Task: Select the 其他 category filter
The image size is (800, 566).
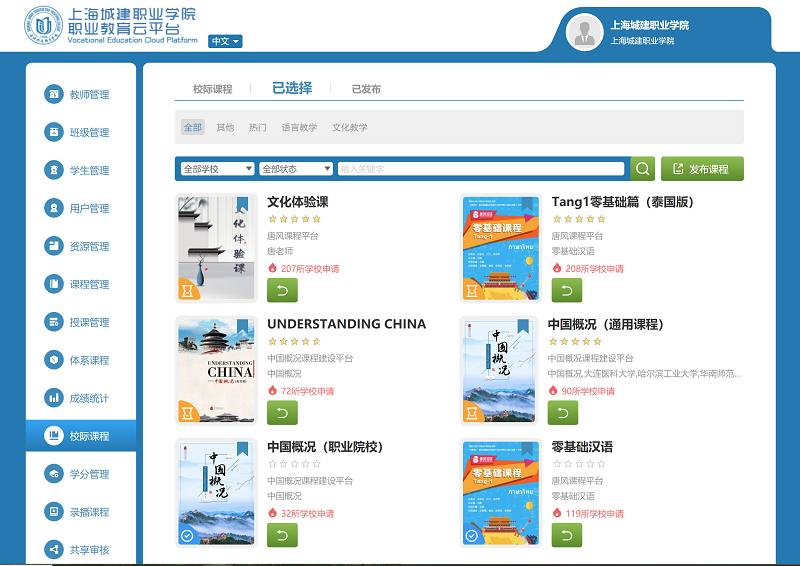Action: (x=225, y=127)
